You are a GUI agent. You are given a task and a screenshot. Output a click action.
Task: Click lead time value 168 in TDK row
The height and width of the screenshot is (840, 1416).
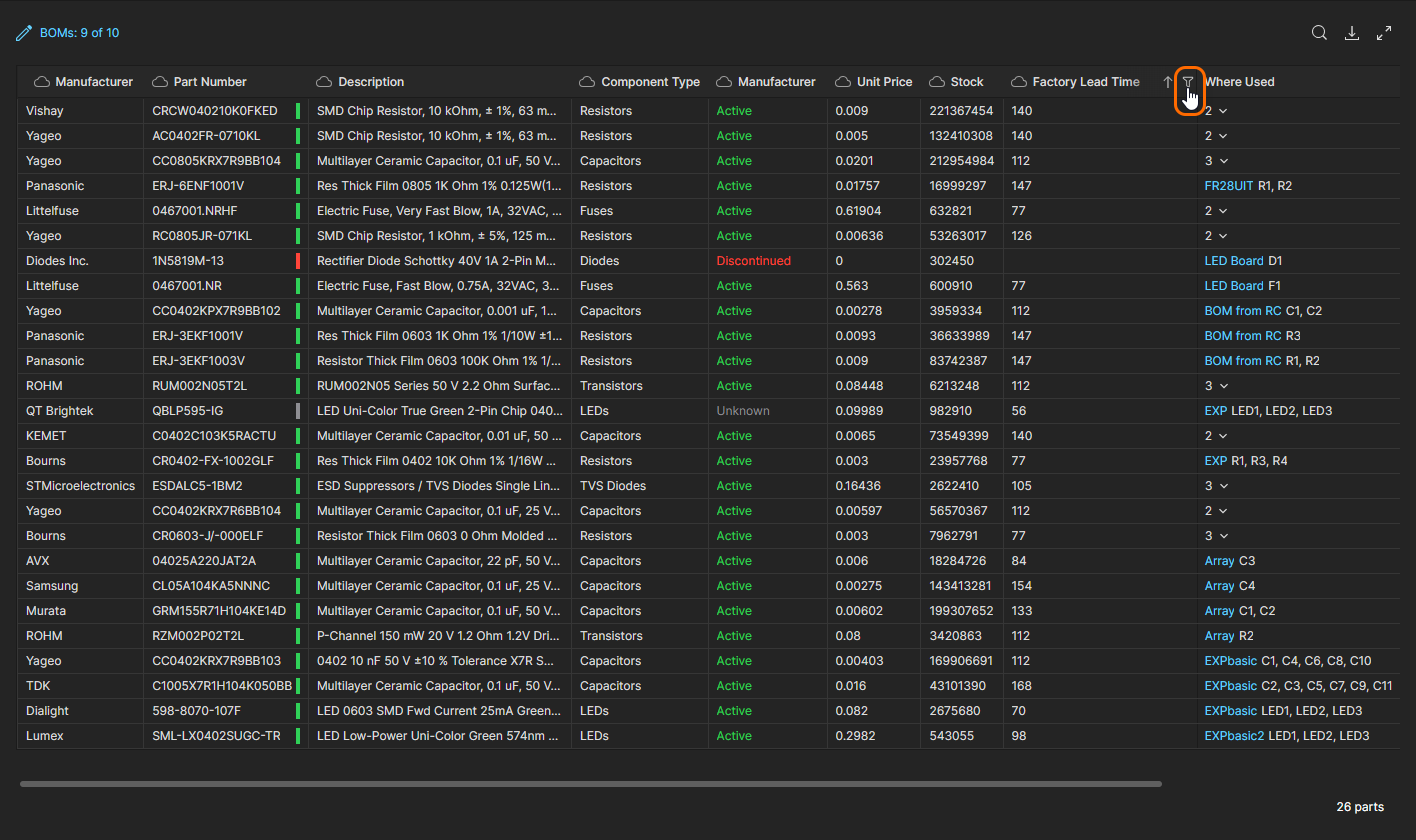click(1021, 686)
